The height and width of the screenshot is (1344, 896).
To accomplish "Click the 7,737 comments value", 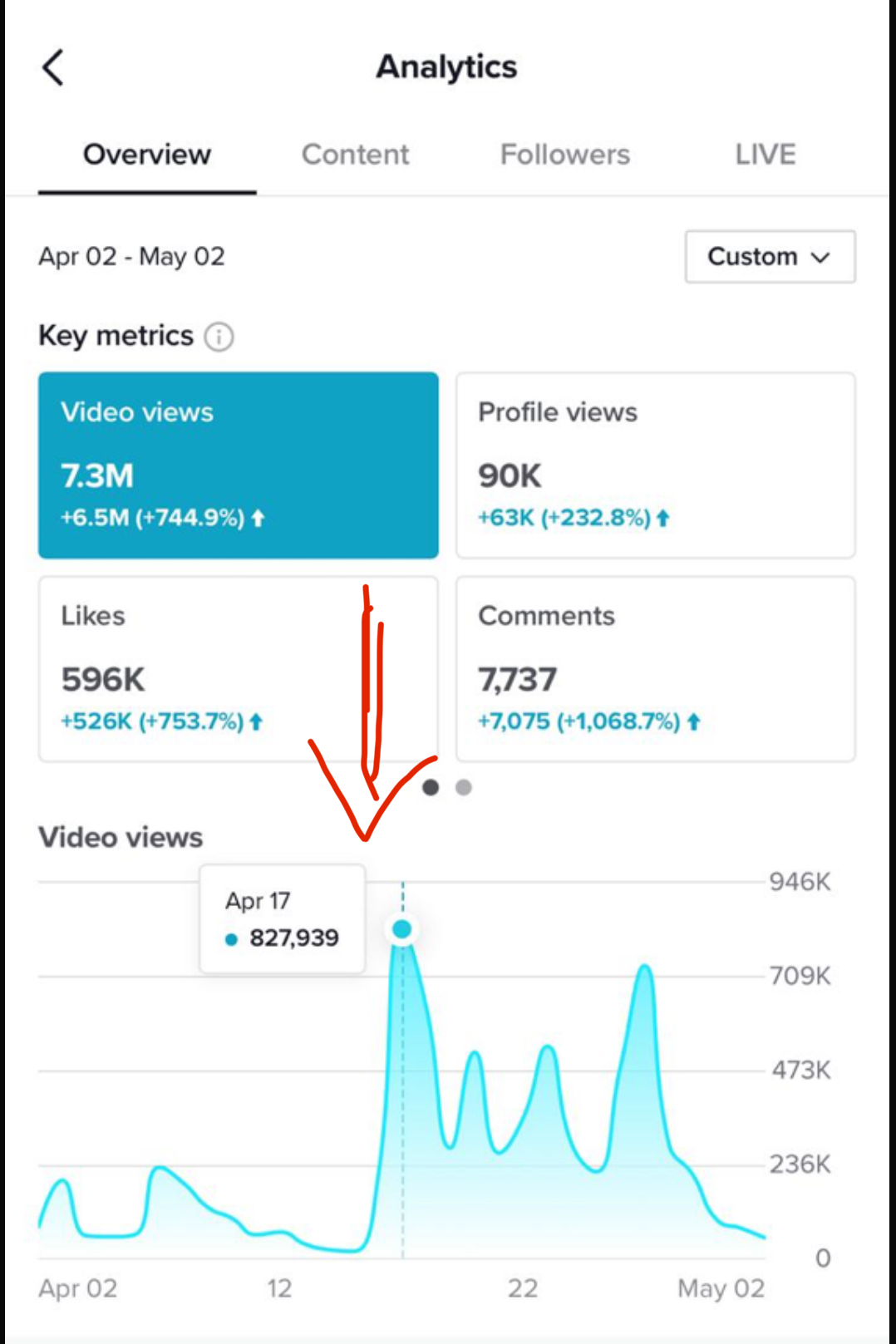I will (517, 680).
